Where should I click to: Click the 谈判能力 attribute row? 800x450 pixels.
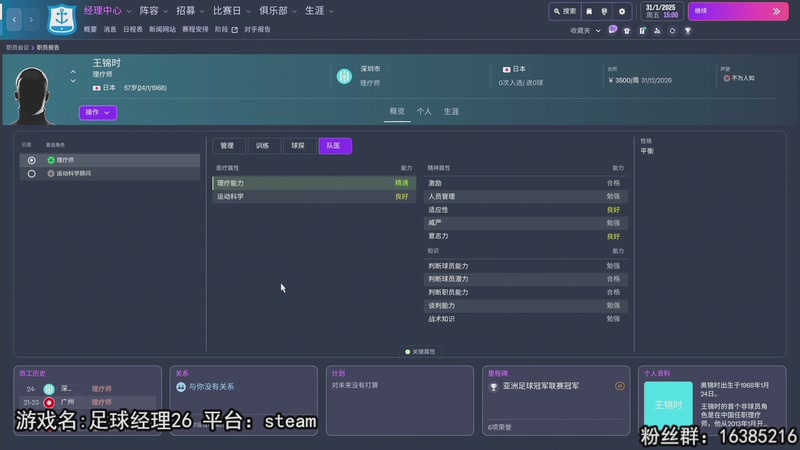click(526, 306)
